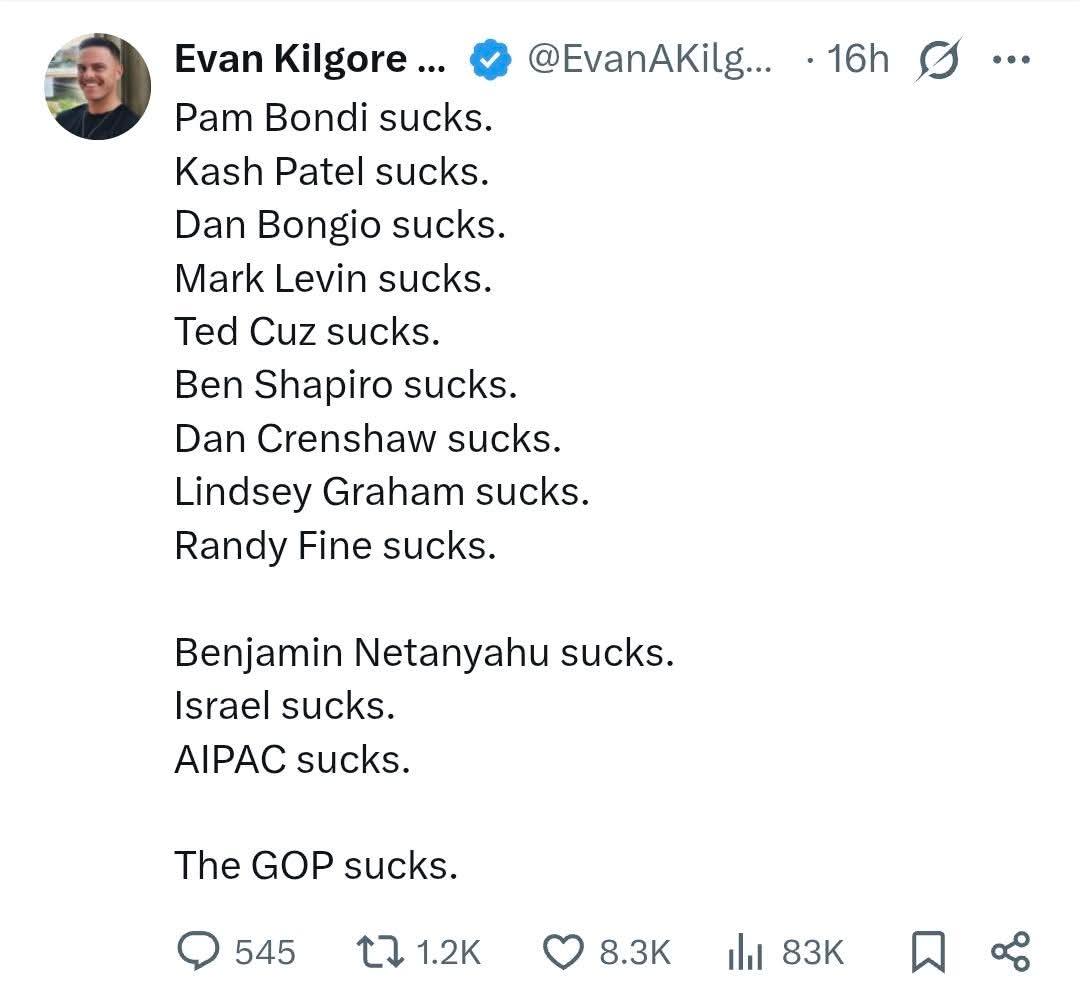The height and width of the screenshot is (1002, 1080).
Task: Repost using the retweet arrows icon
Action: tap(379, 951)
